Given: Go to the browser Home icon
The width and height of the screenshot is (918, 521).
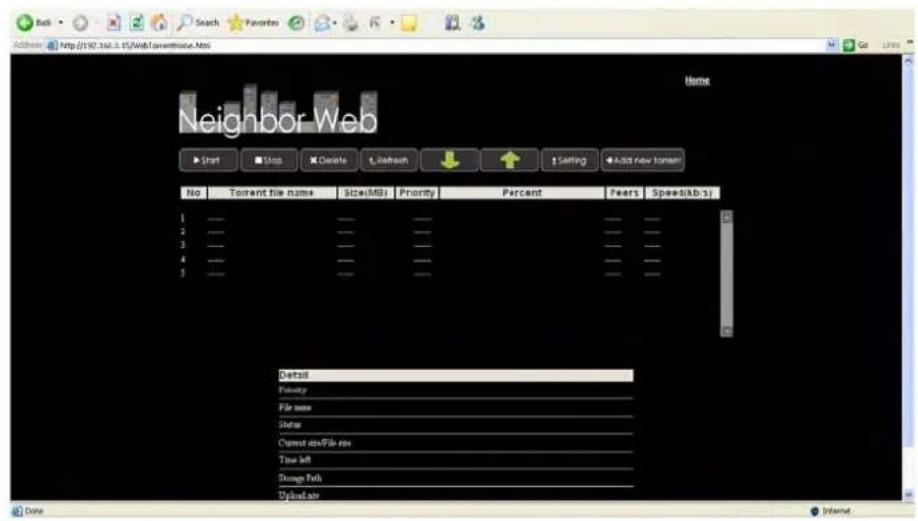Looking at the screenshot, I should click(x=159, y=23).
